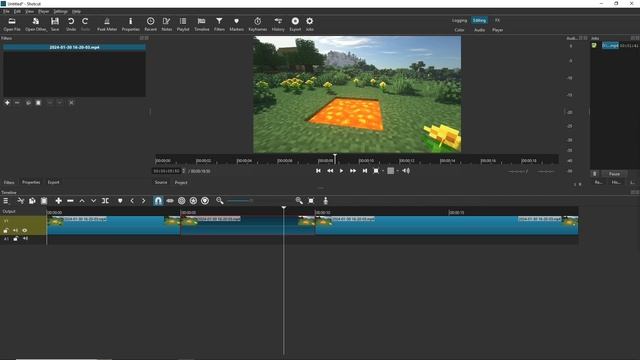Paste clip in the timeline toolbar
The image size is (640, 360).
[44, 201]
